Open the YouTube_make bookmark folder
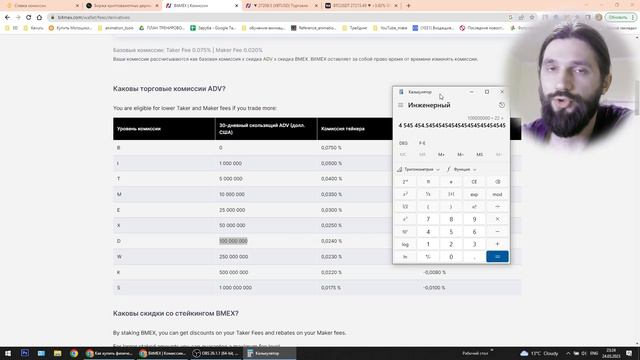This screenshot has width=640, height=360. coord(390,28)
